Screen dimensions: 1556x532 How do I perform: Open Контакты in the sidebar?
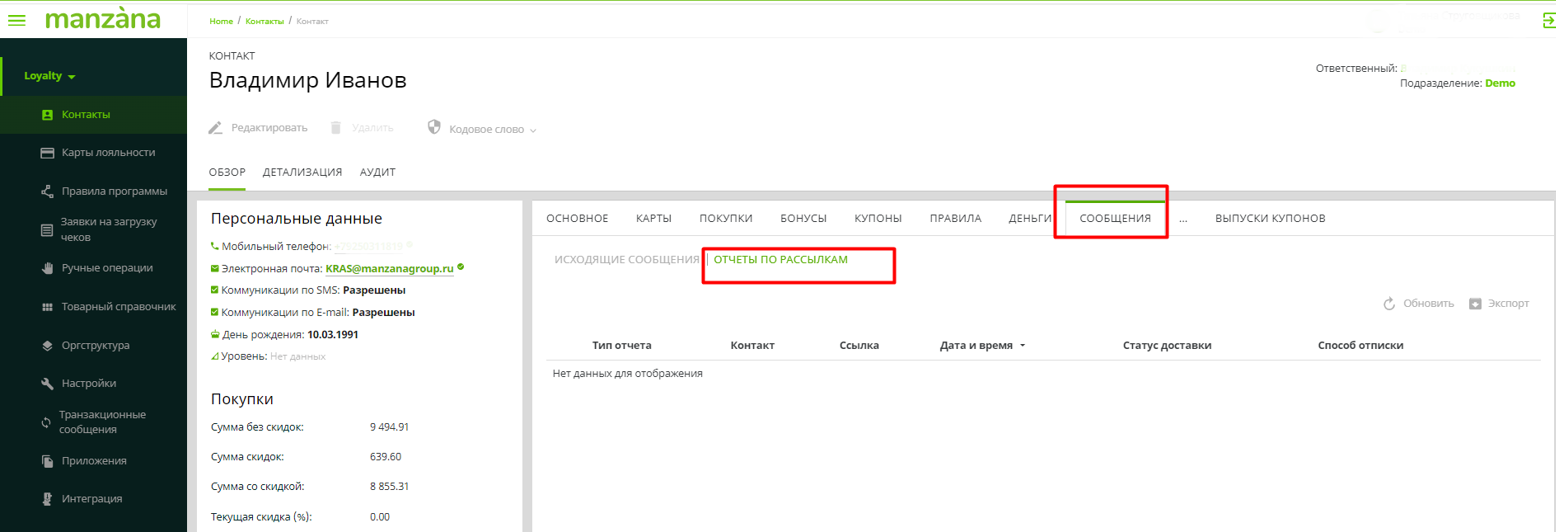pos(85,115)
